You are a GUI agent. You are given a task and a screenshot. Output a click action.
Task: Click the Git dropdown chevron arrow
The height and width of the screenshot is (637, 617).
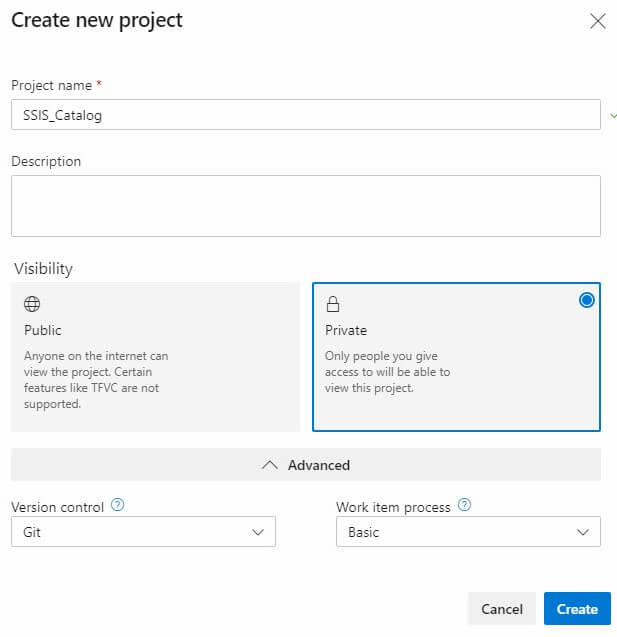(x=258, y=532)
